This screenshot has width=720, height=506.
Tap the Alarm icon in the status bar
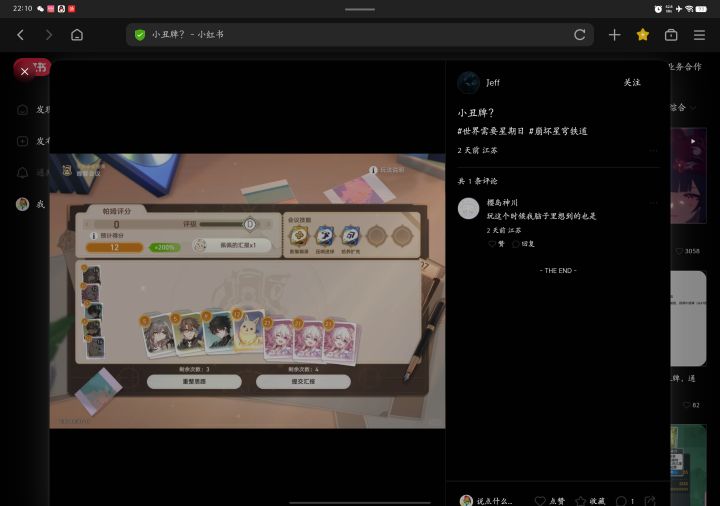click(x=658, y=9)
